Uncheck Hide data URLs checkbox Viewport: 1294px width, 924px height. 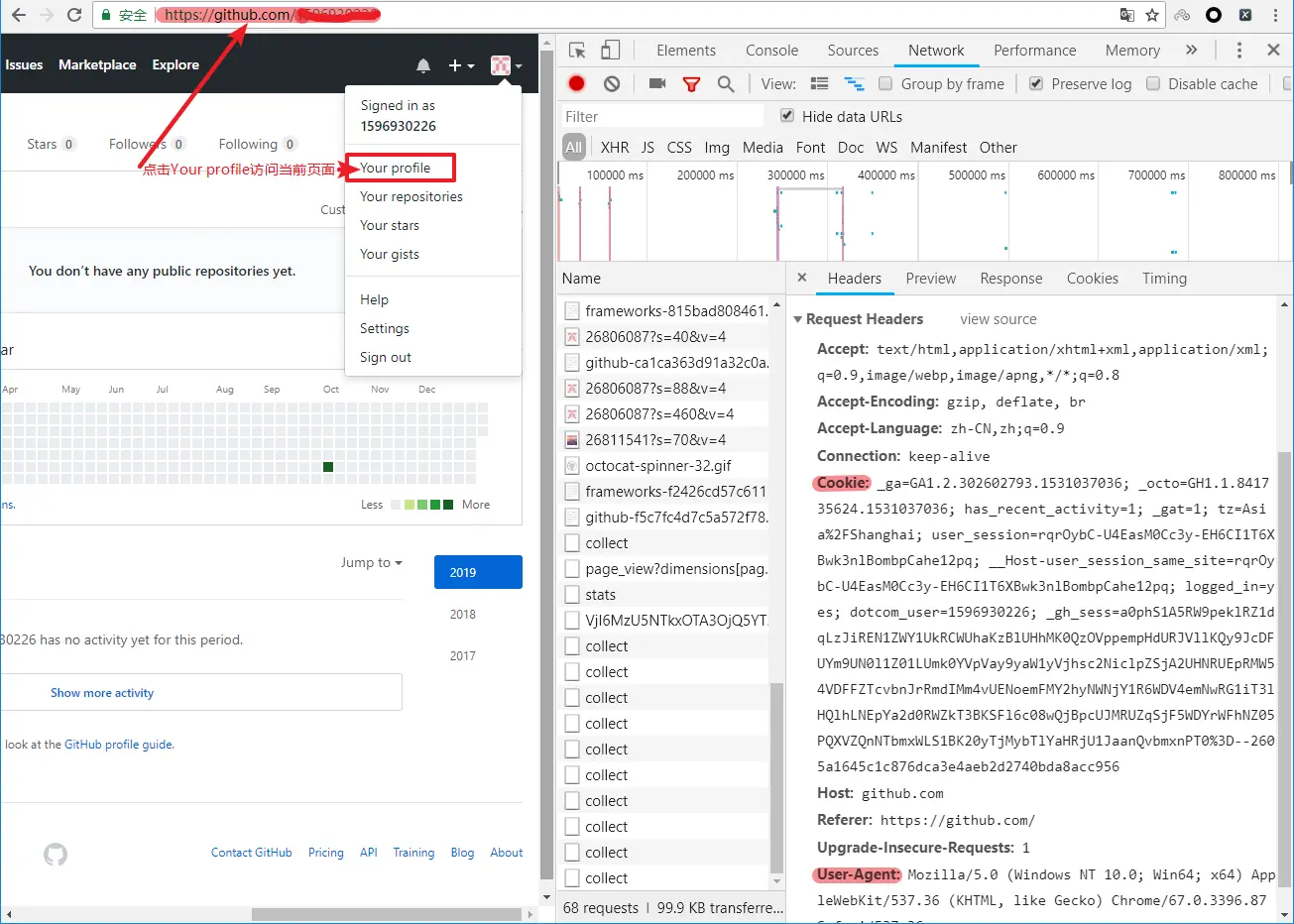click(787, 116)
